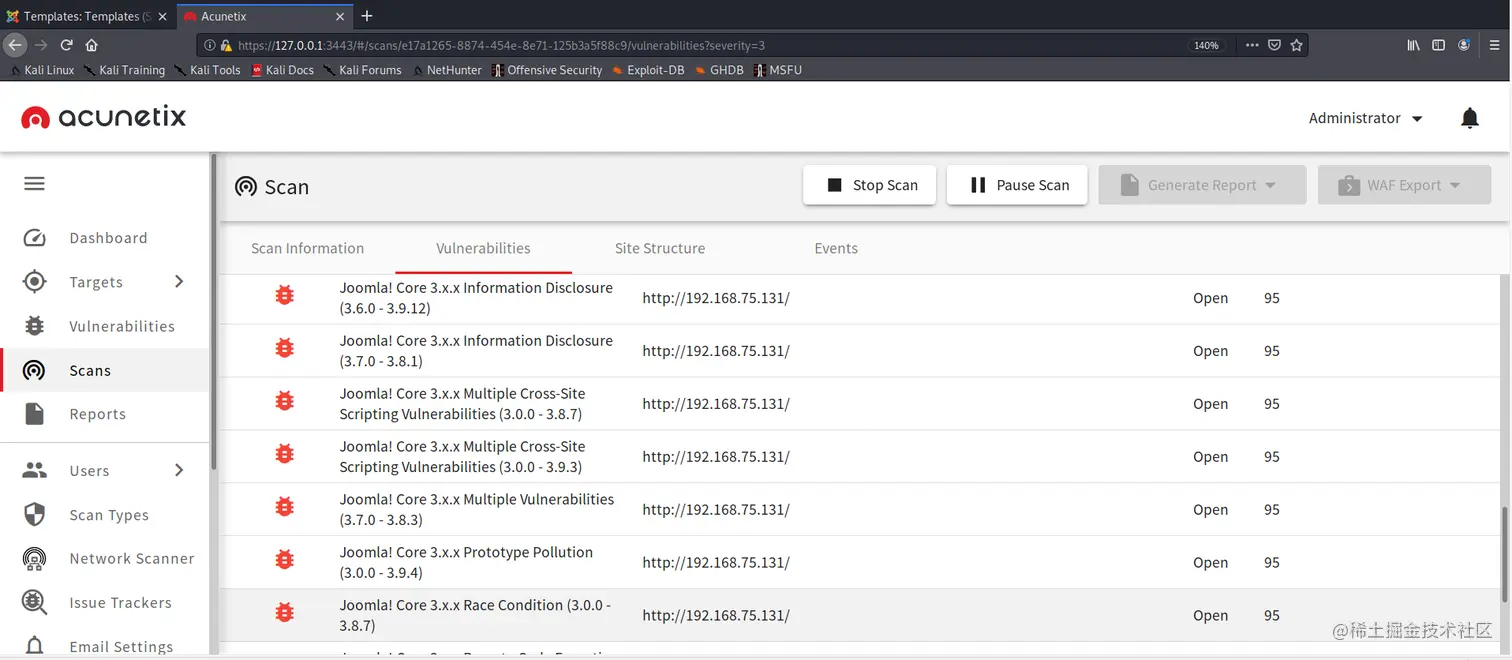1512x660 pixels.
Task: Switch to the Site Structure tab
Action: [660, 248]
